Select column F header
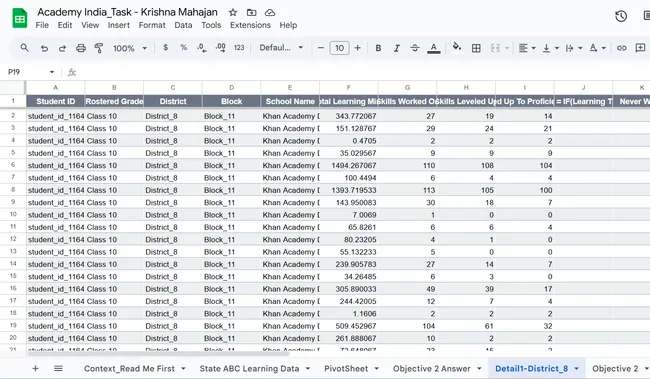Screen dimensions: 650x379 click(x=349, y=87)
